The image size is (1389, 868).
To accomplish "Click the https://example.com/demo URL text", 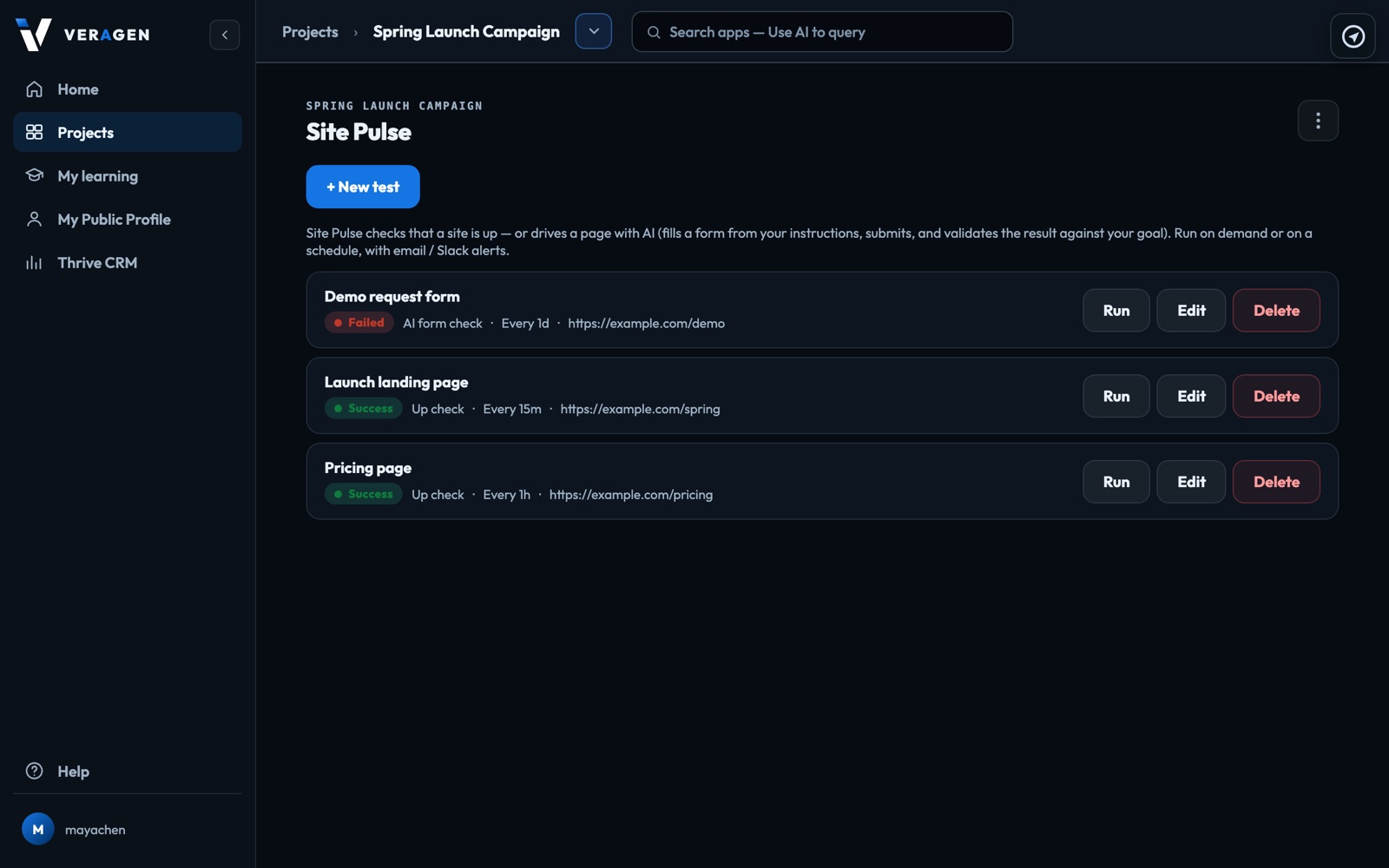I will click(x=646, y=323).
